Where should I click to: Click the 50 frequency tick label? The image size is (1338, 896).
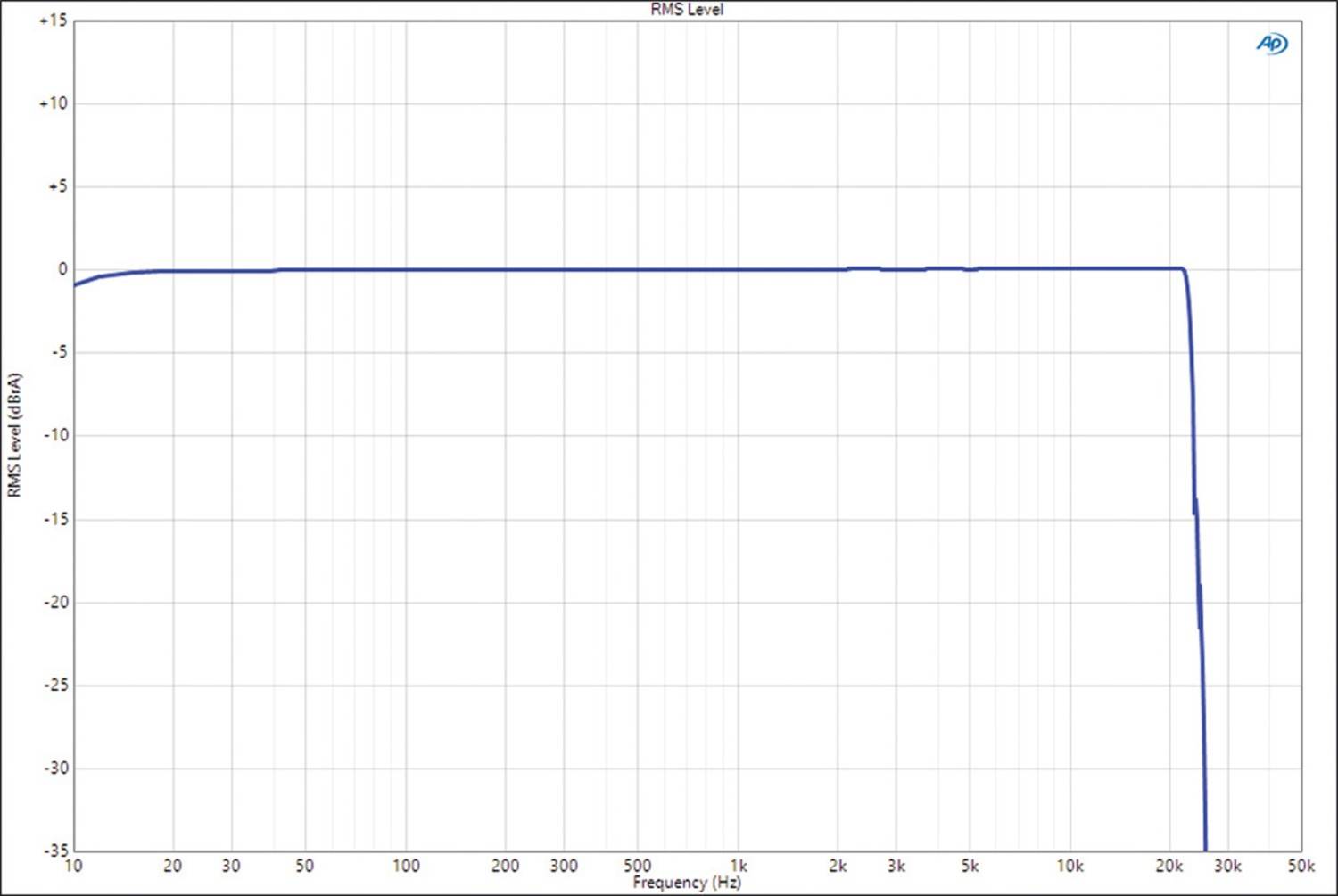(x=305, y=866)
